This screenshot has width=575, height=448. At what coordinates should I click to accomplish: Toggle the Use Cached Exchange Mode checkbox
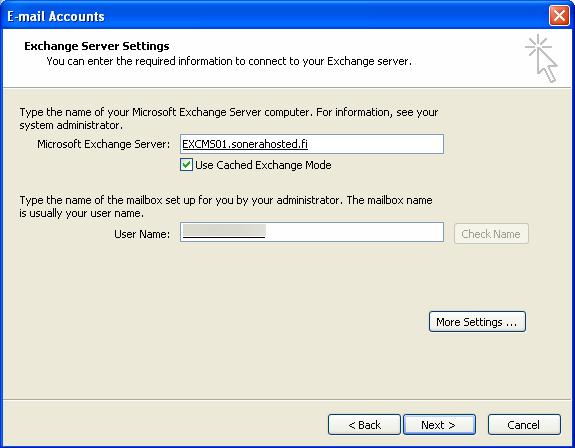186,165
